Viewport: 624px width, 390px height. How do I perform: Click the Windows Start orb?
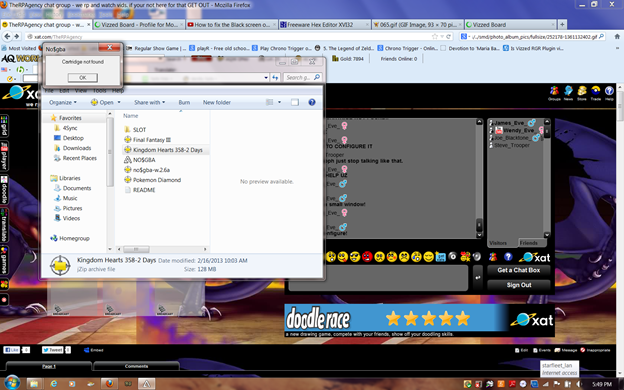tap(12, 383)
